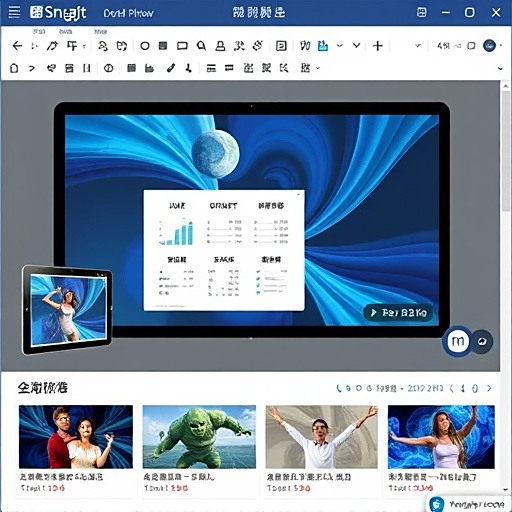The height and width of the screenshot is (512, 512).
Task: Open the hamburger menu in the title bar
Action: pyautogui.click(x=14, y=12)
